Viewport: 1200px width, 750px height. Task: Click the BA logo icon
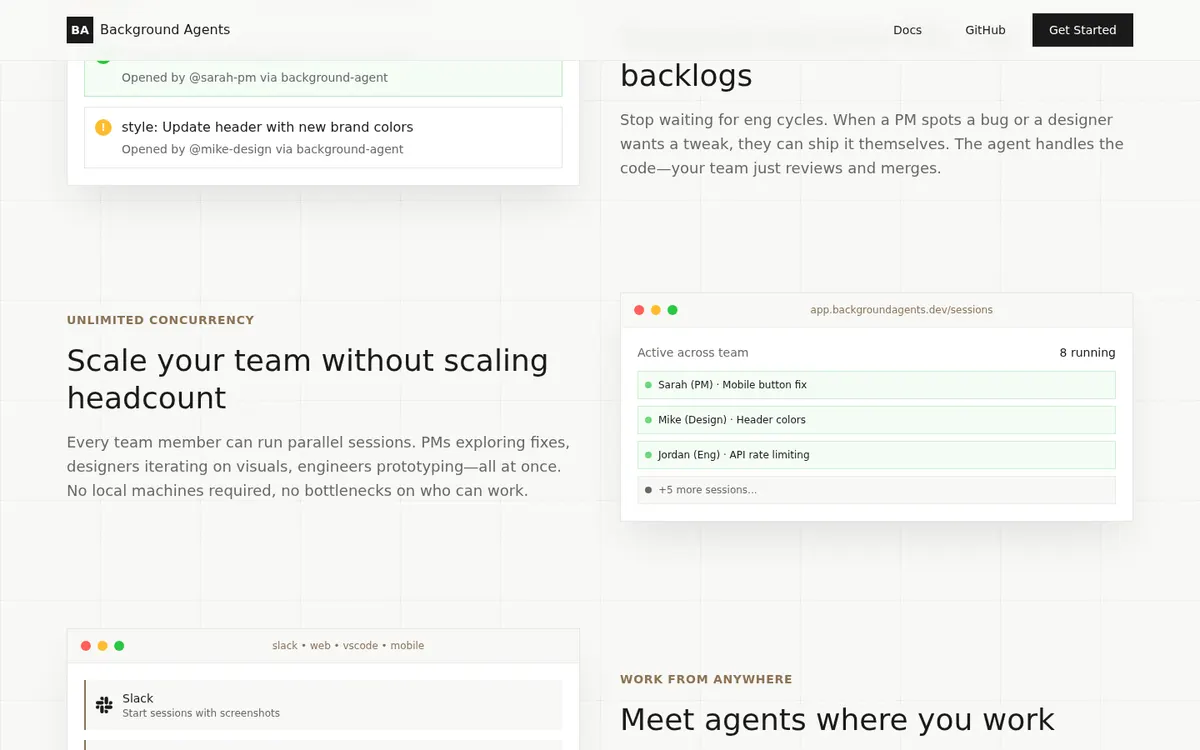[80, 30]
